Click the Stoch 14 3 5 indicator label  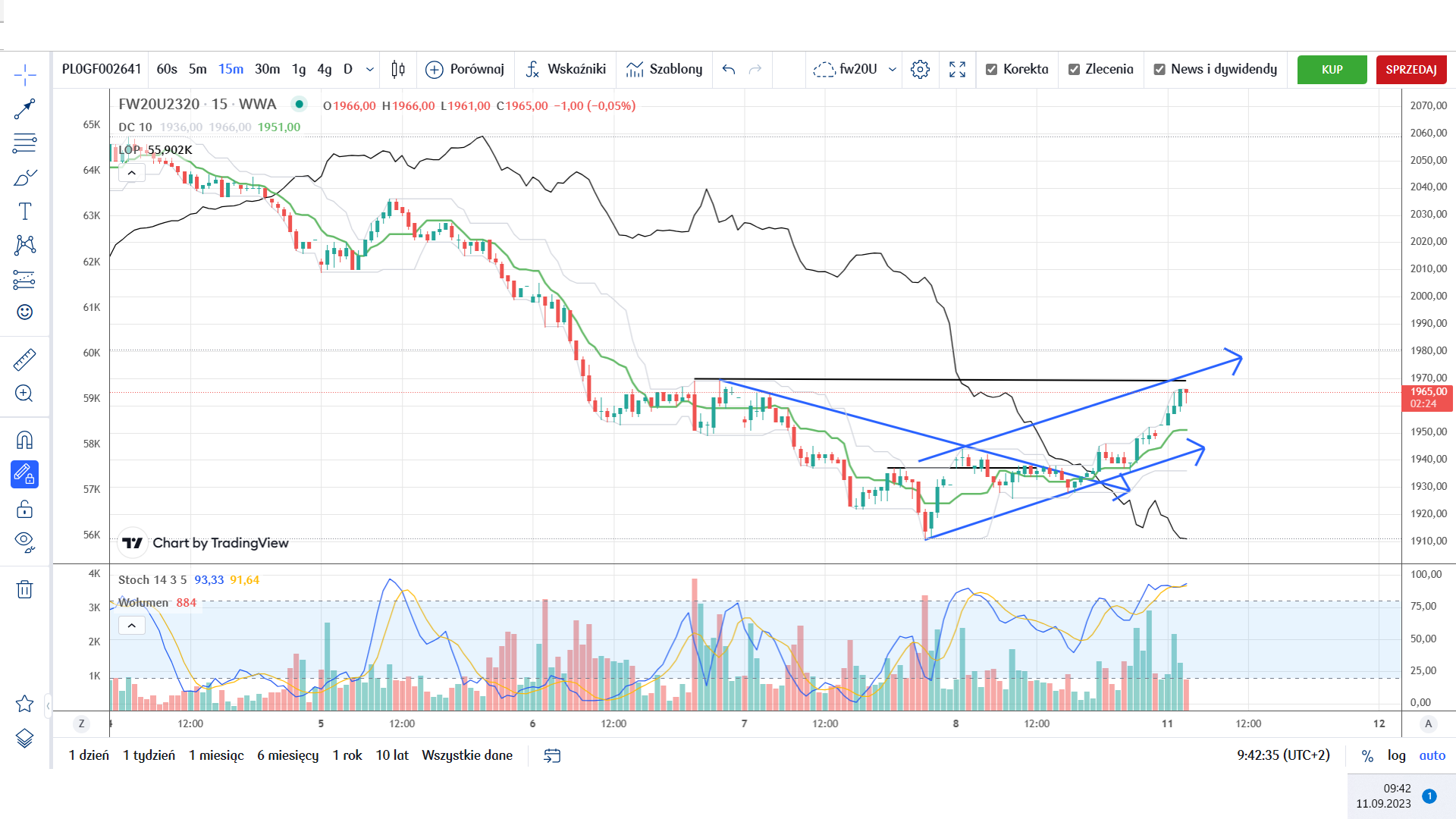point(152,579)
